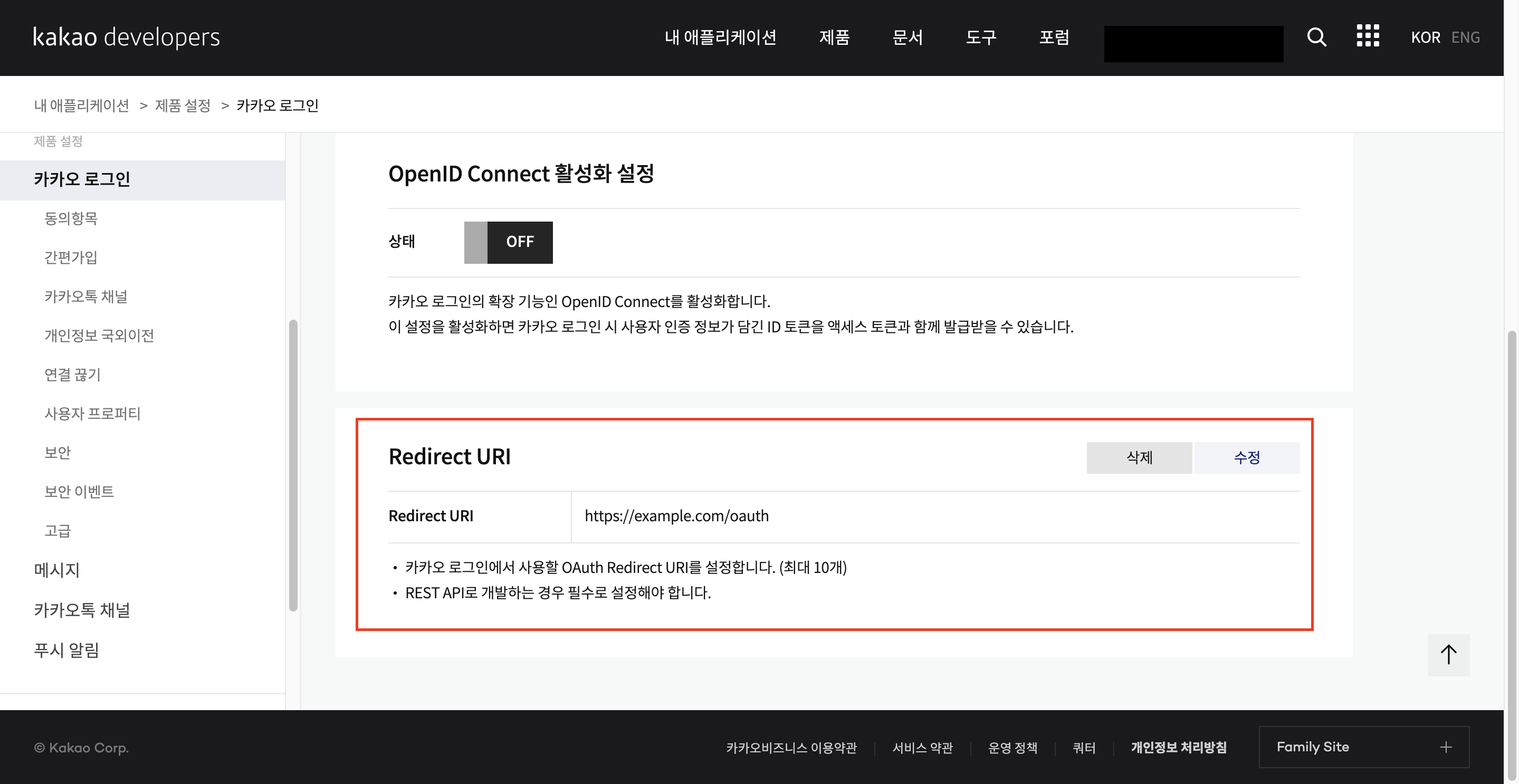Open the 문서 top menu
The height and width of the screenshot is (784, 1519).
click(907, 37)
